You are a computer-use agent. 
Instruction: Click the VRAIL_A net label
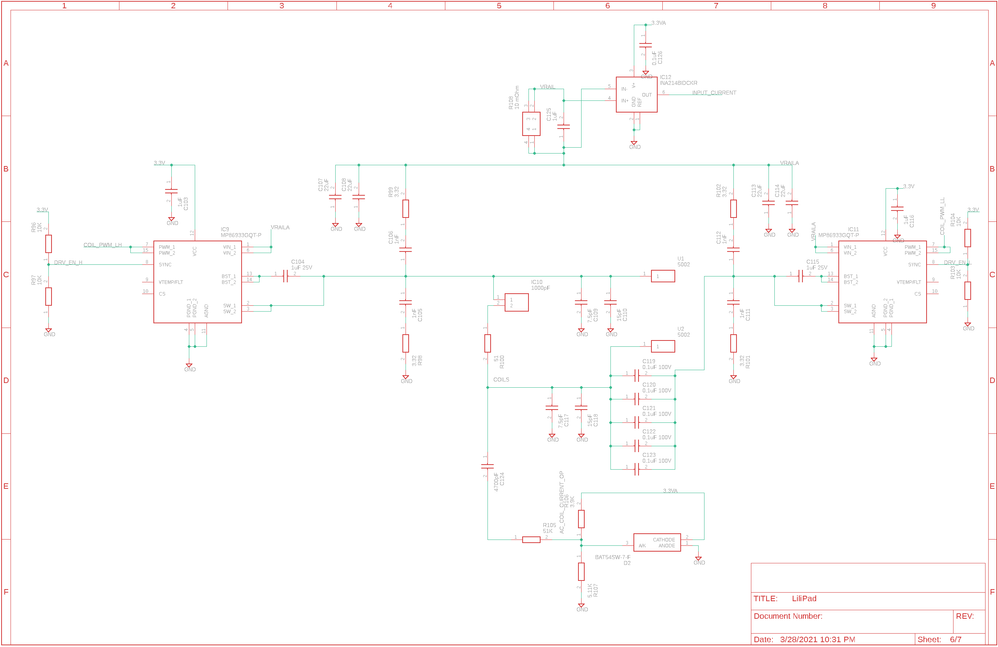pyautogui.click(x=790, y=163)
